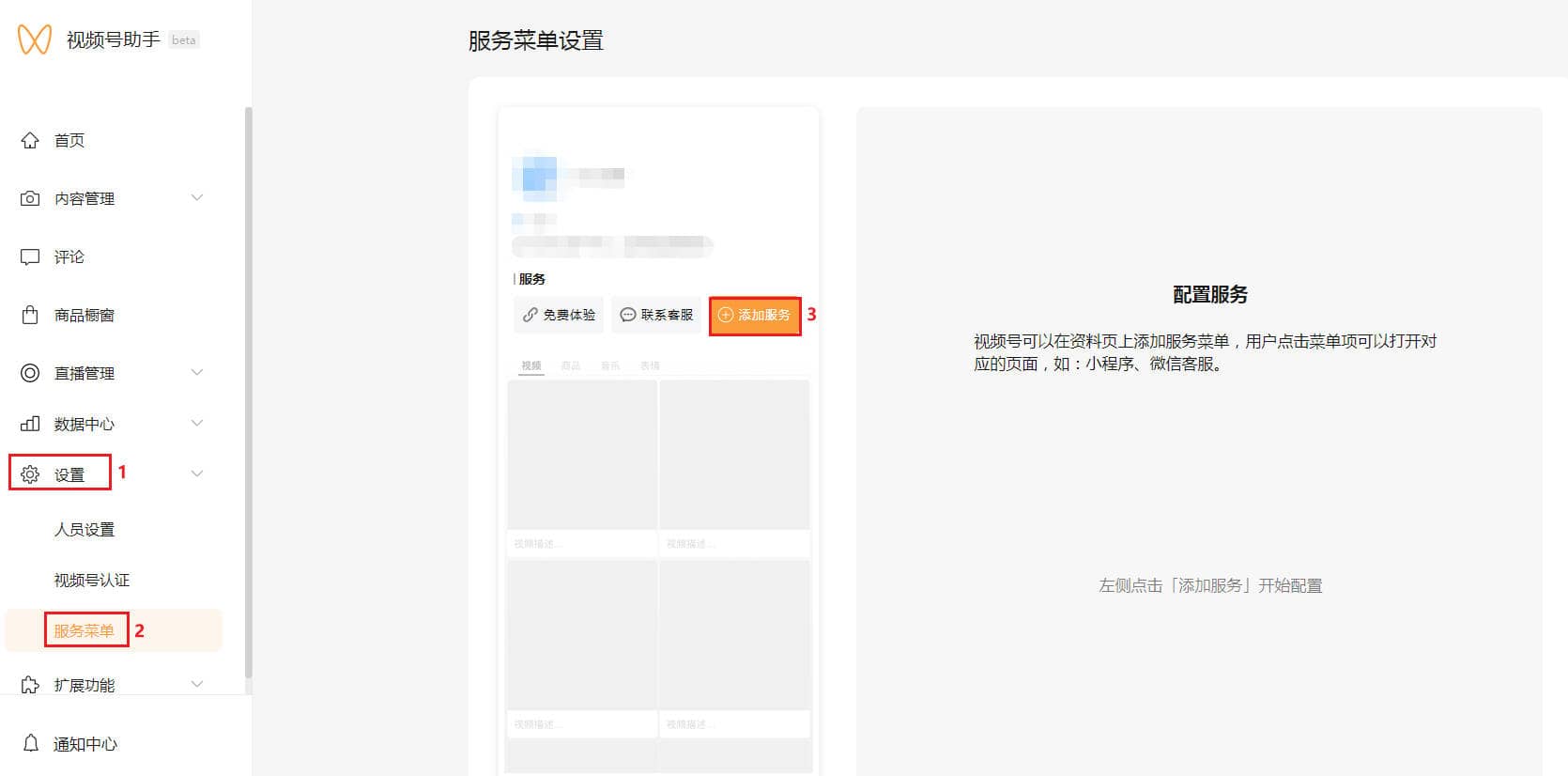Click the 免费体验 service button

click(x=560, y=315)
